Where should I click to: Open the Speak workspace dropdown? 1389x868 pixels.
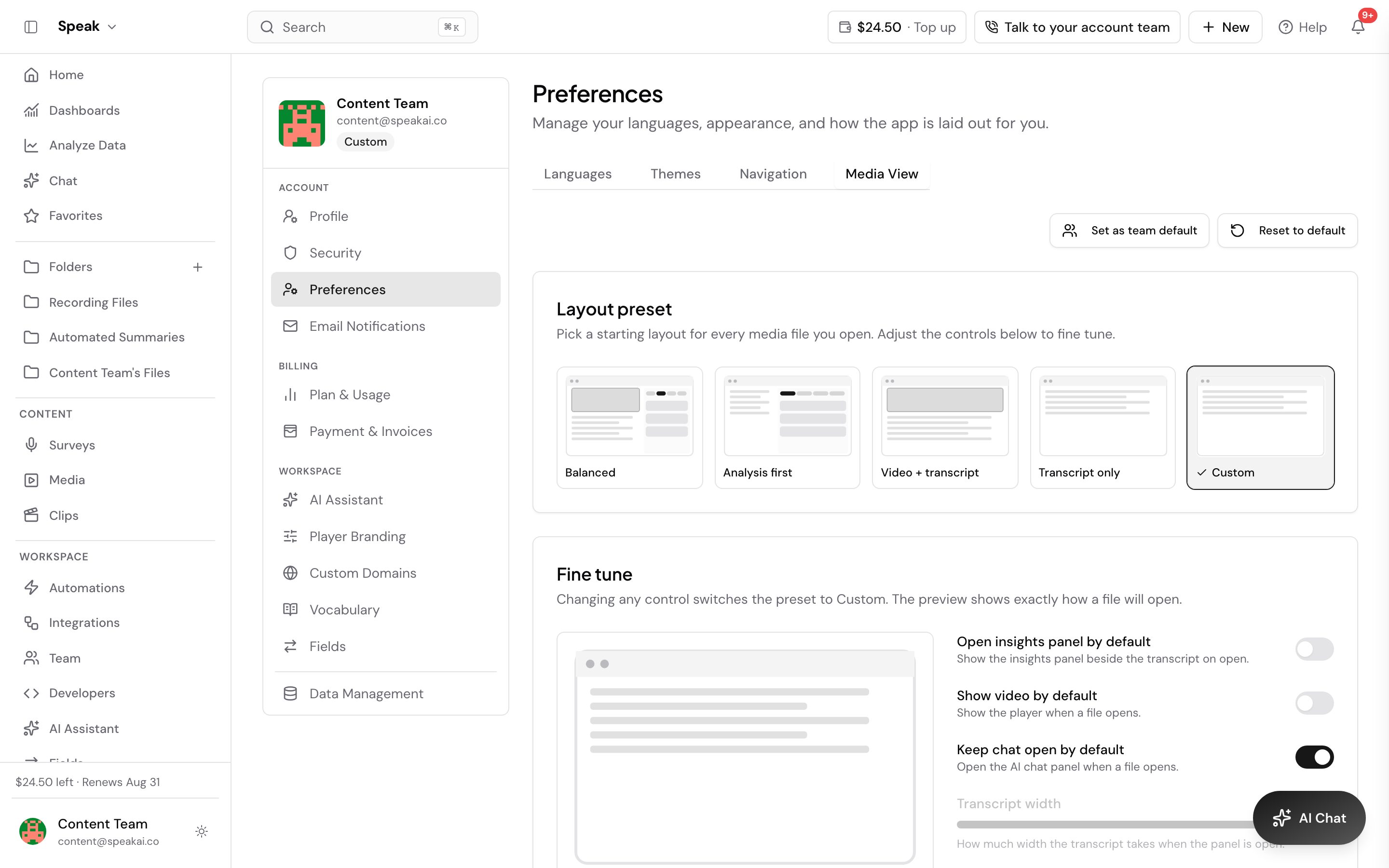(87, 27)
